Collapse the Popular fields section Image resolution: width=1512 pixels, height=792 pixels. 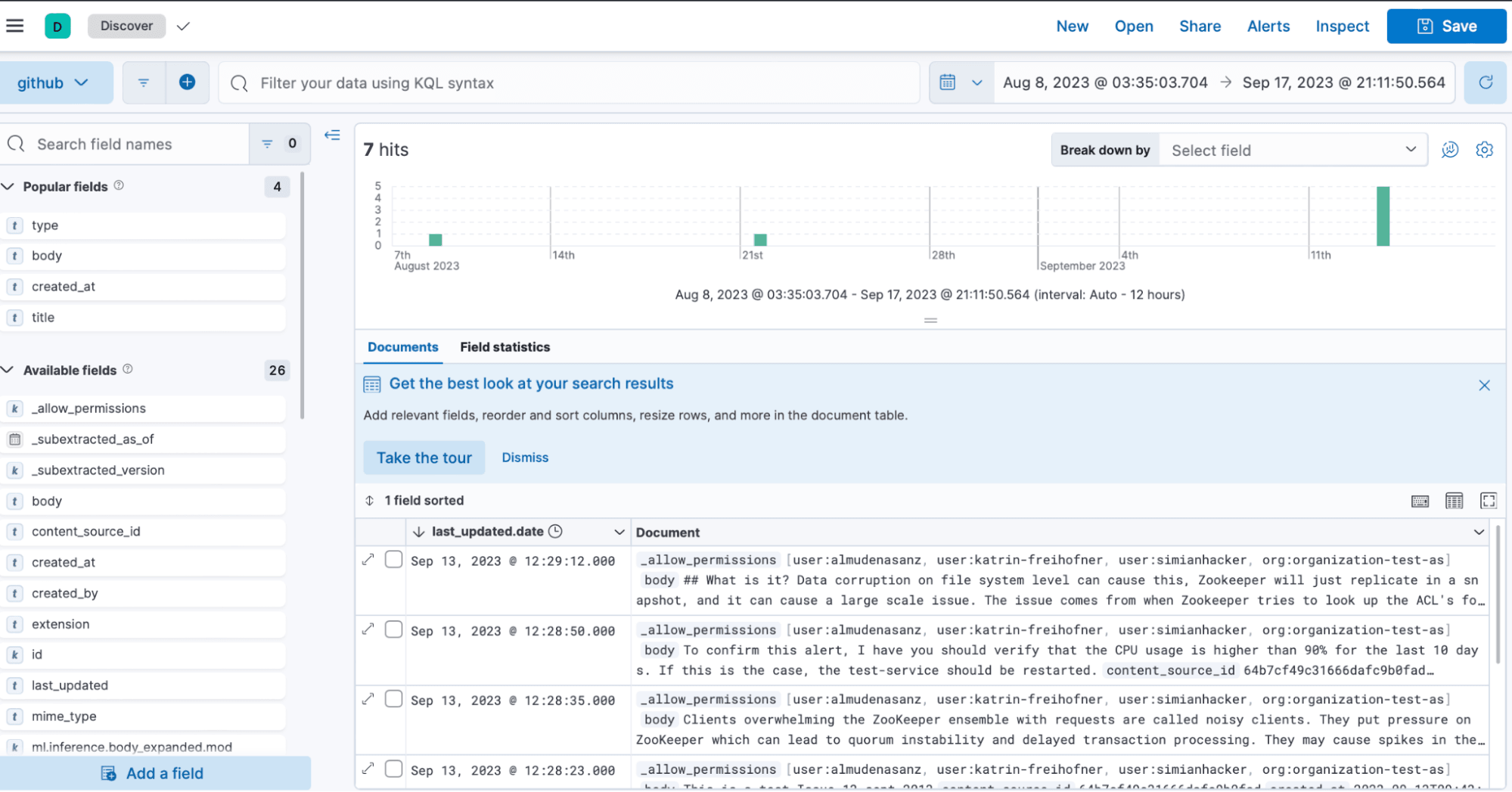coord(8,187)
